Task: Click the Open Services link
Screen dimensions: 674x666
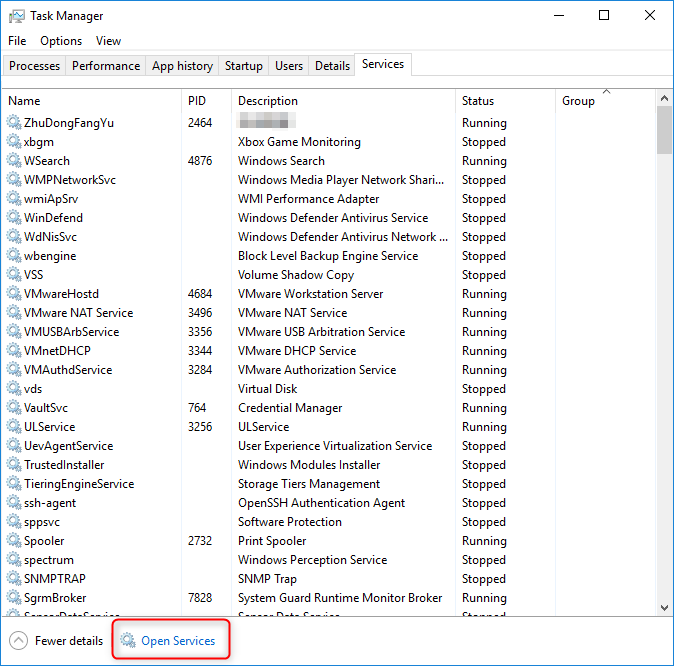Action: [178, 640]
